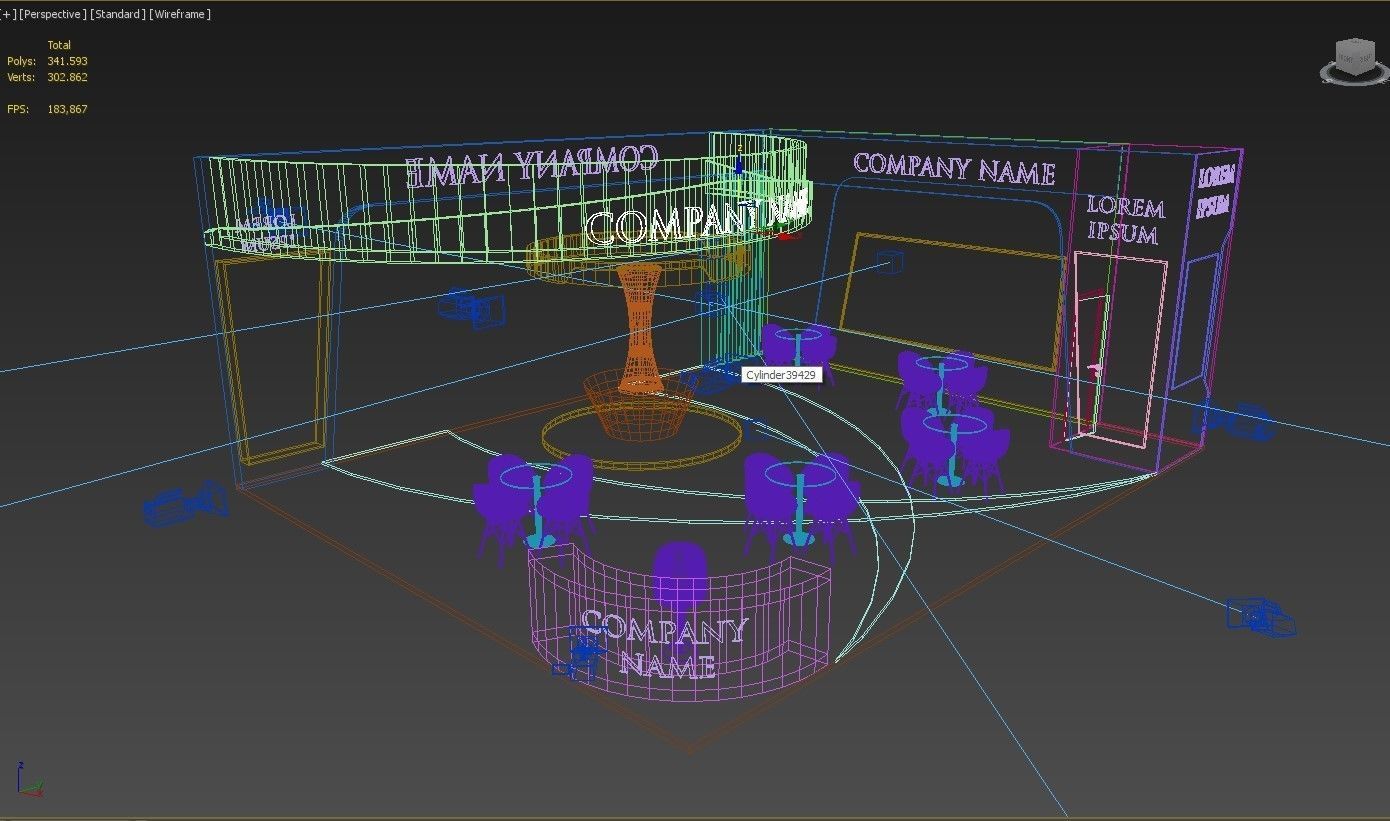Viewport: 1390px width, 821px height.
Task: Click Cylinder39429 shown in the tooltip
Action: 782,375
